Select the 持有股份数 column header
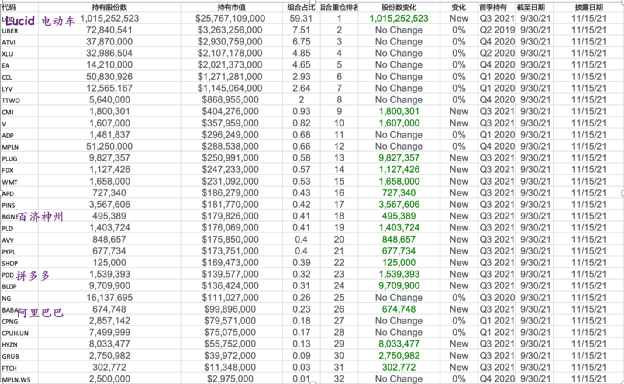This screenshot has width=624, height=384. pos(109,8)
